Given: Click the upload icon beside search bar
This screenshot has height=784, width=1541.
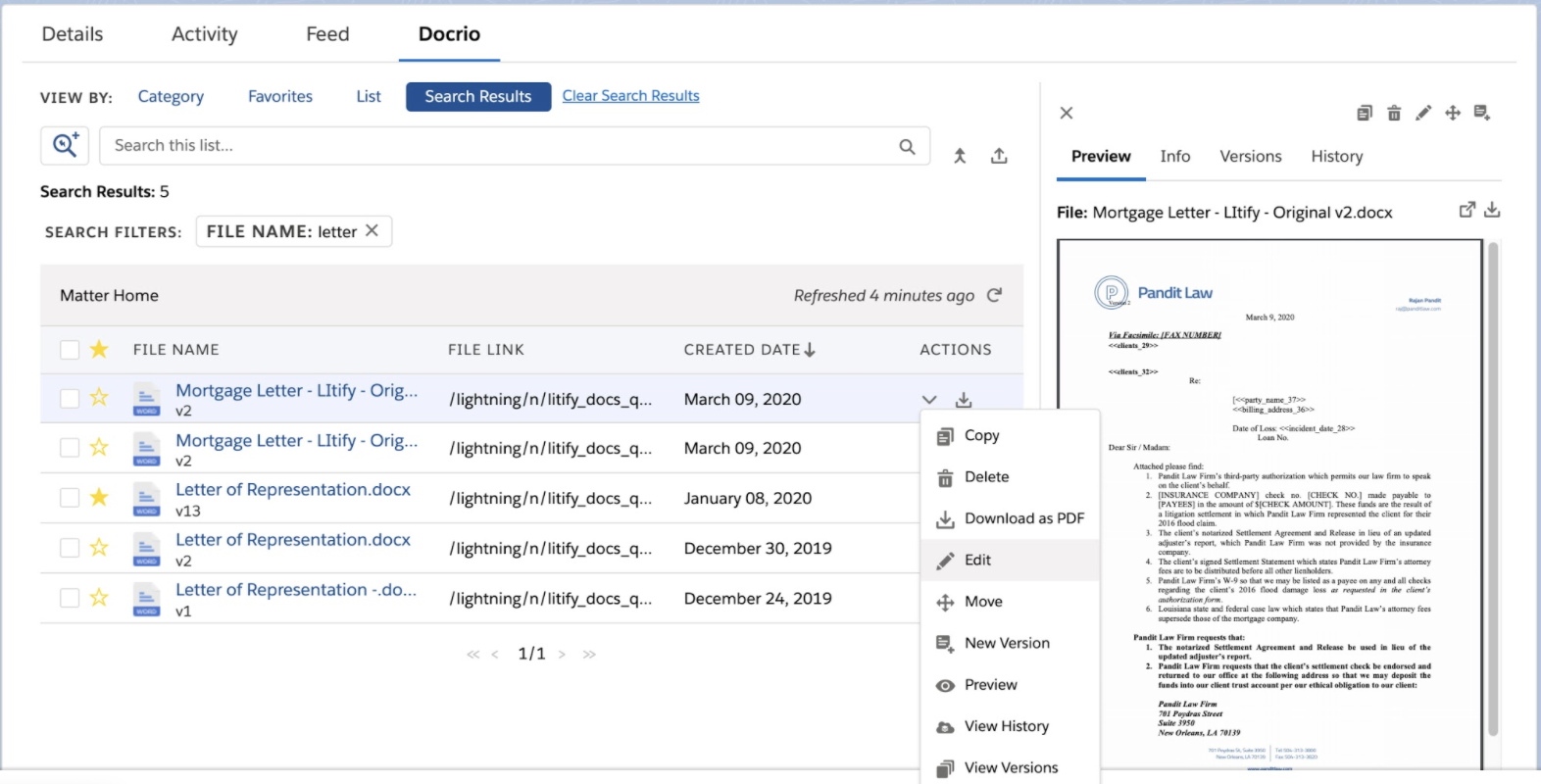Looking at the screenshot, I should [999, 156].
